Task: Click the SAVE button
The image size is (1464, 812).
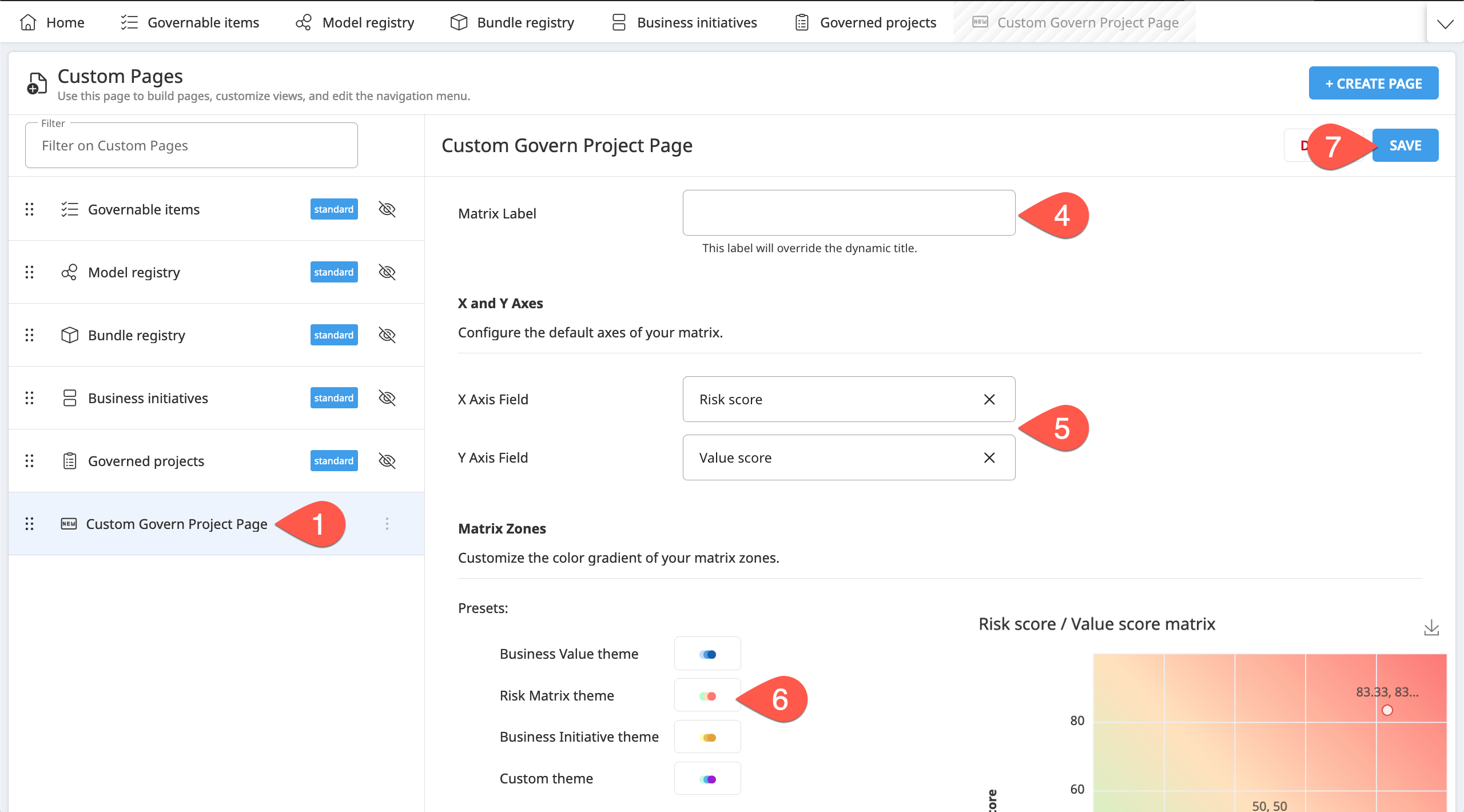Action: tap(1405, 145)
